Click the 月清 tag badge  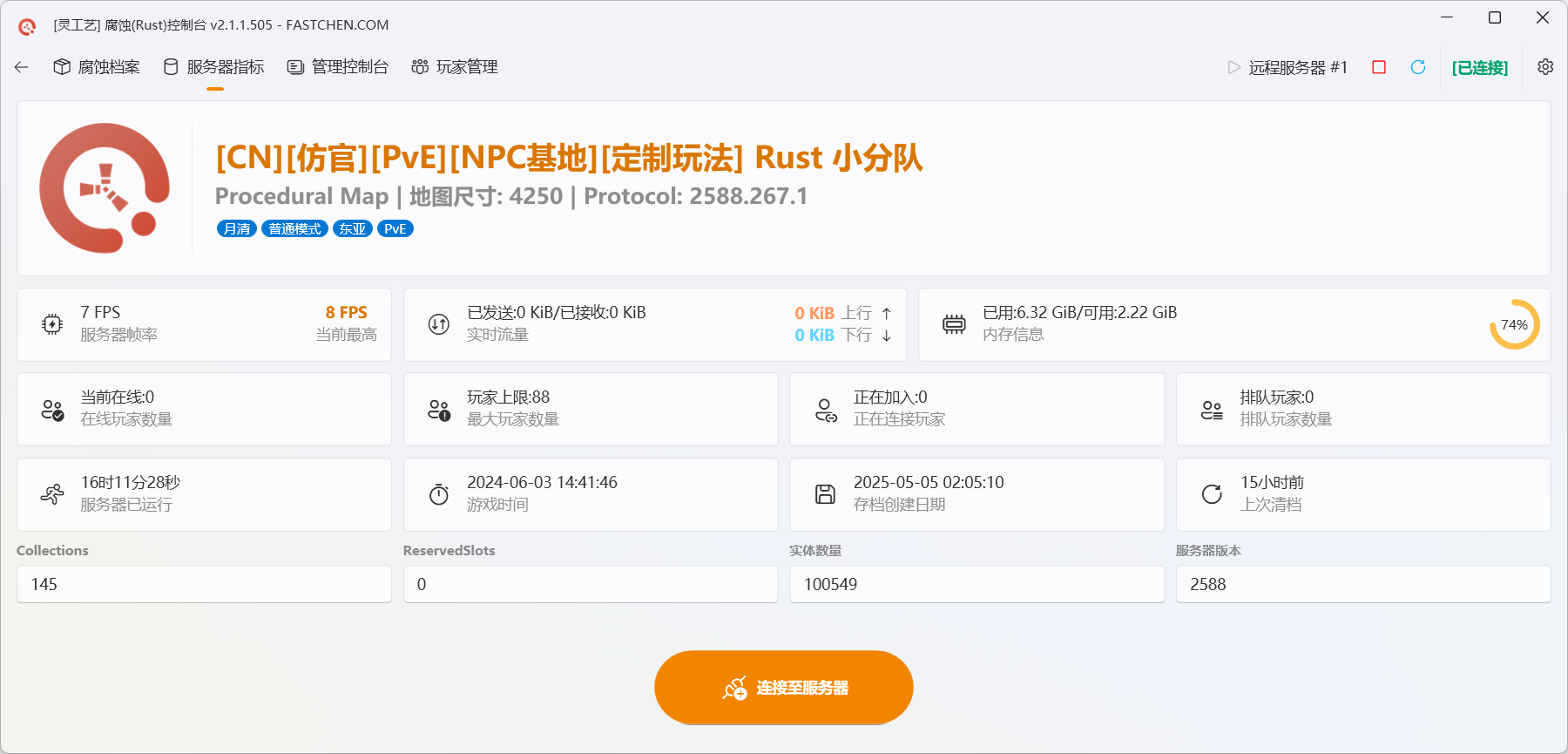click(x=237, y=228)
